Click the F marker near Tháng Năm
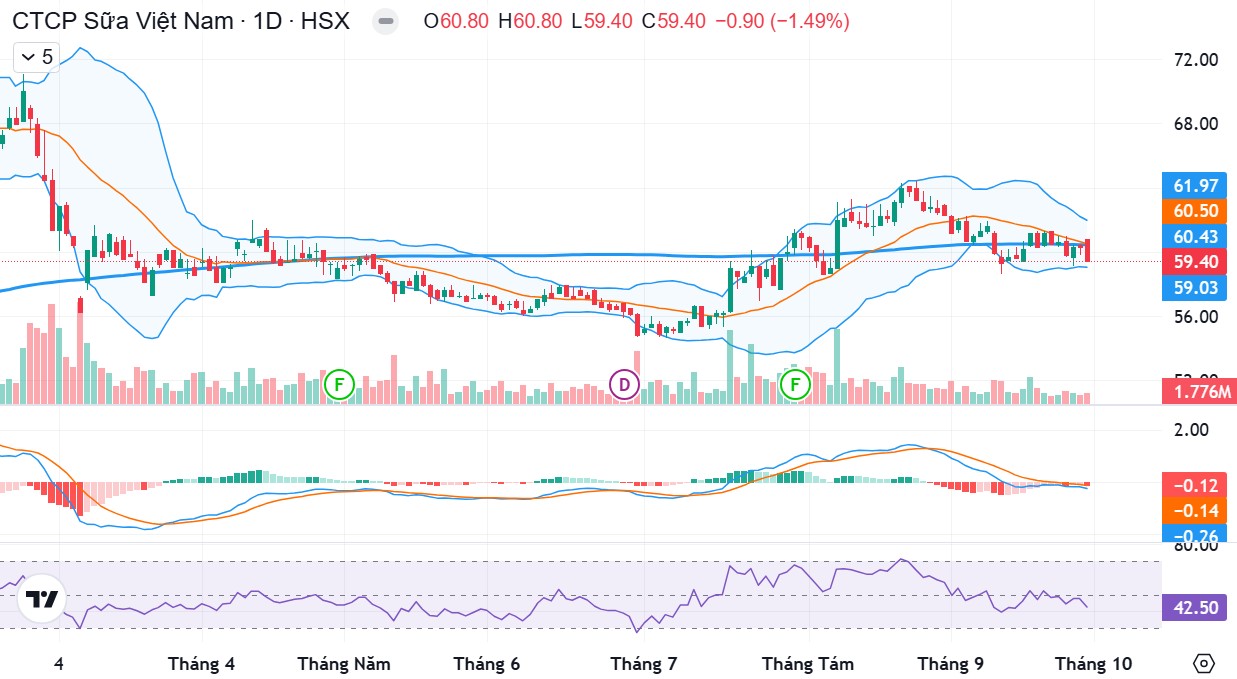Image resolution: width=1237 pixels, height=679 pixels. pos(340,384)
